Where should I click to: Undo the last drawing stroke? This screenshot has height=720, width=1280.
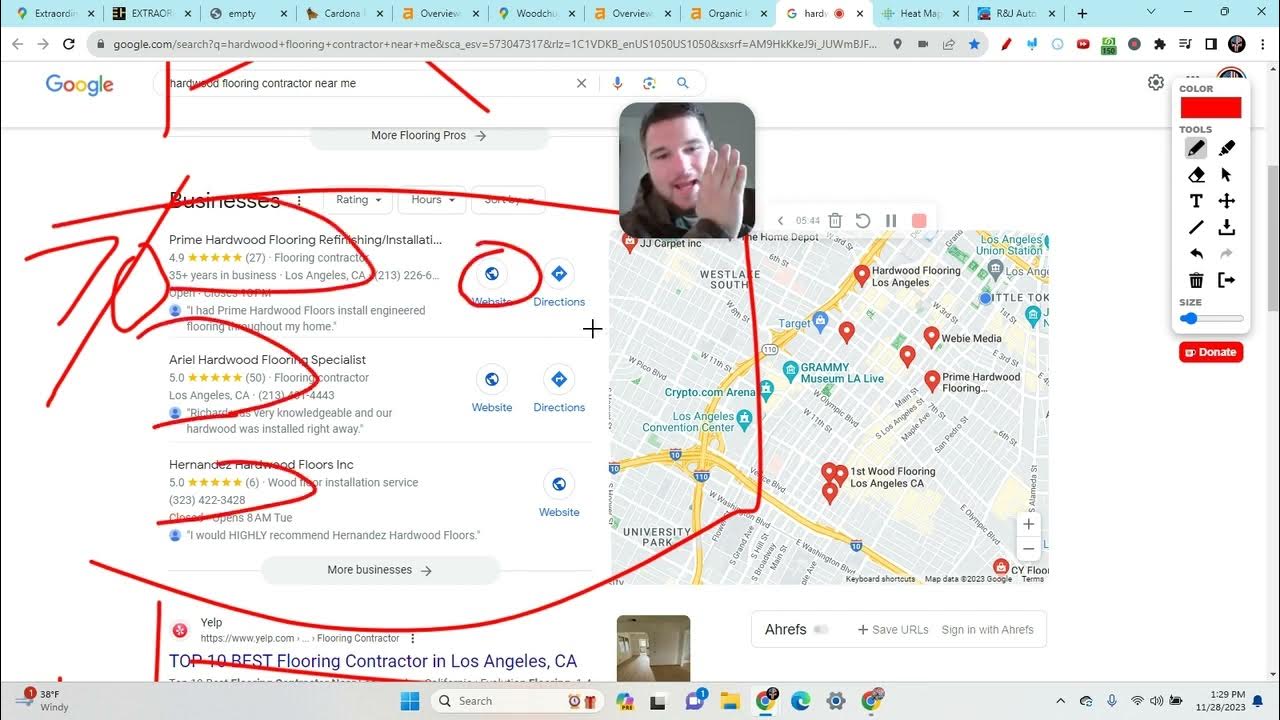click(x=1196, y=254)
